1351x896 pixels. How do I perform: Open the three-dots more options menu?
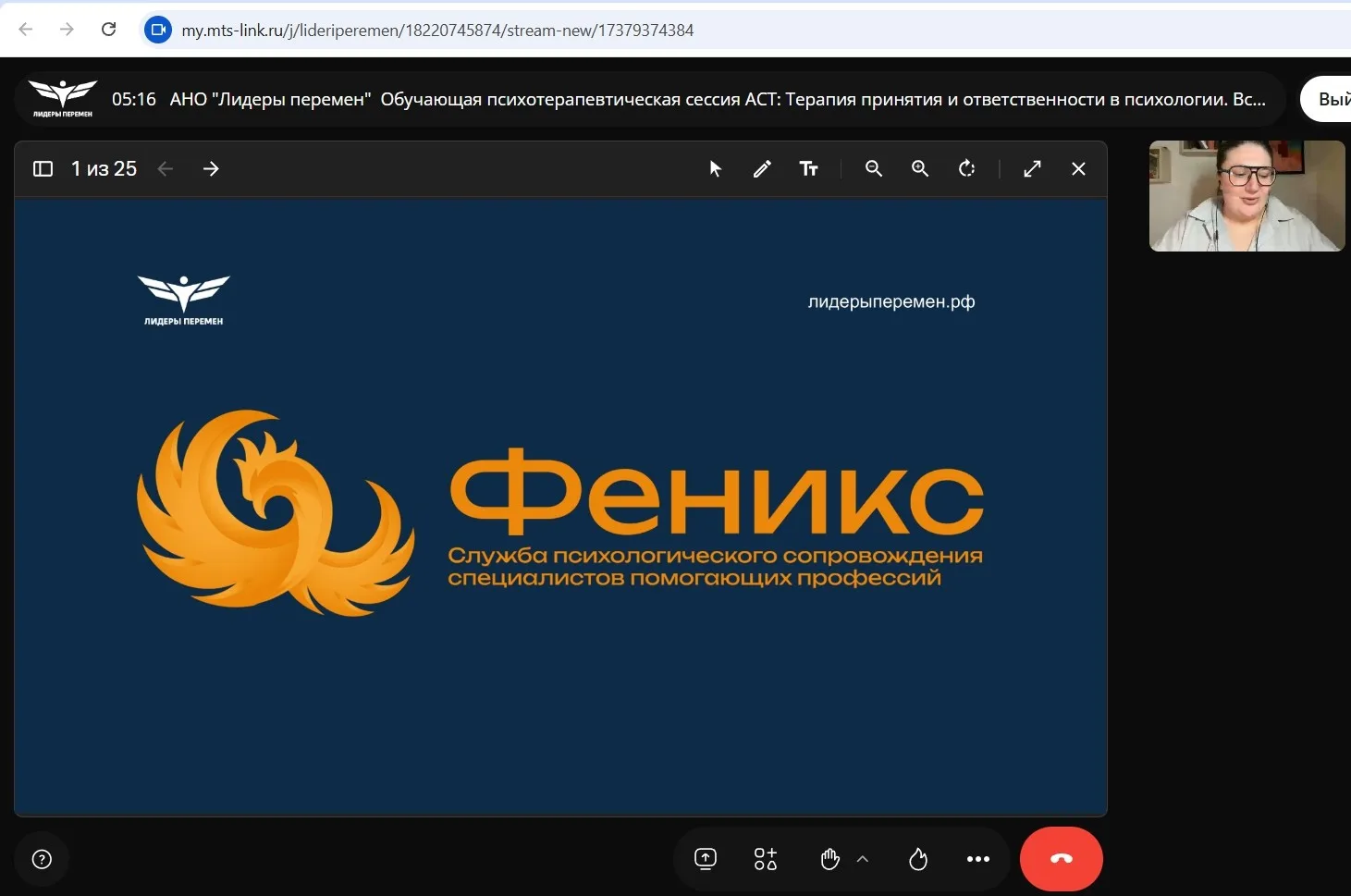coord(978,859)
